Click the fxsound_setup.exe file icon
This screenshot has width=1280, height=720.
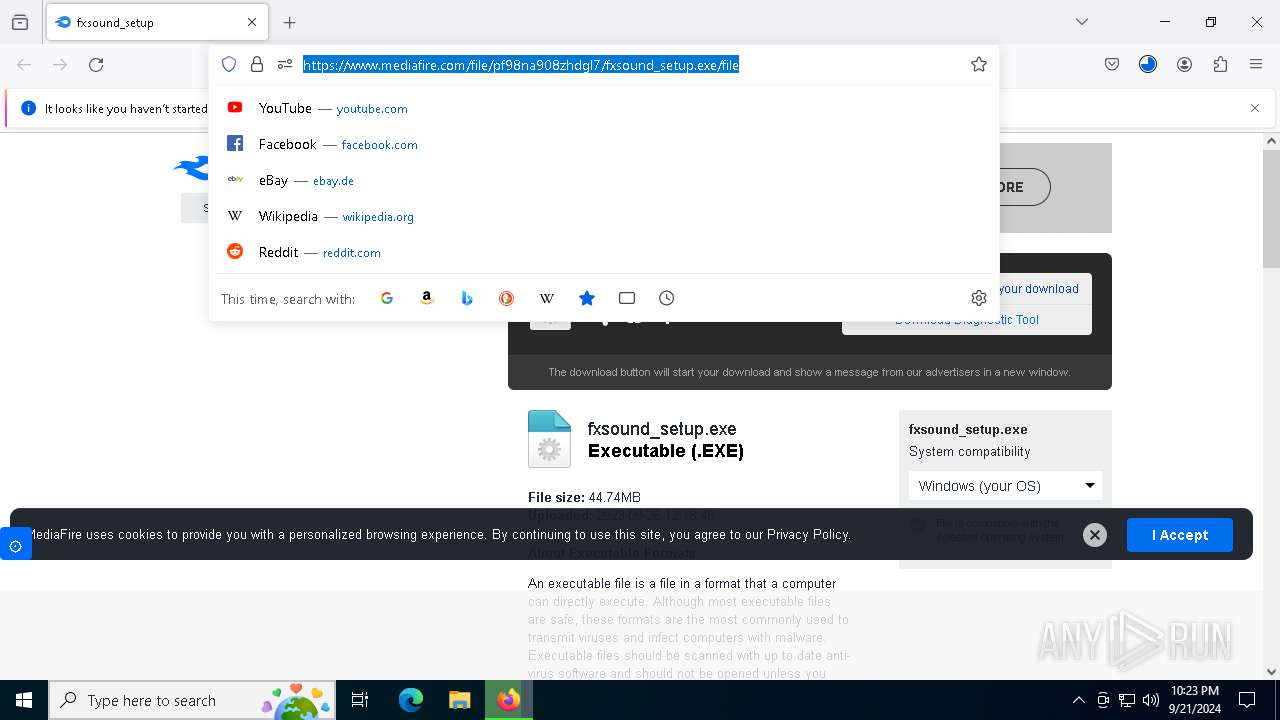pos(549,439)
